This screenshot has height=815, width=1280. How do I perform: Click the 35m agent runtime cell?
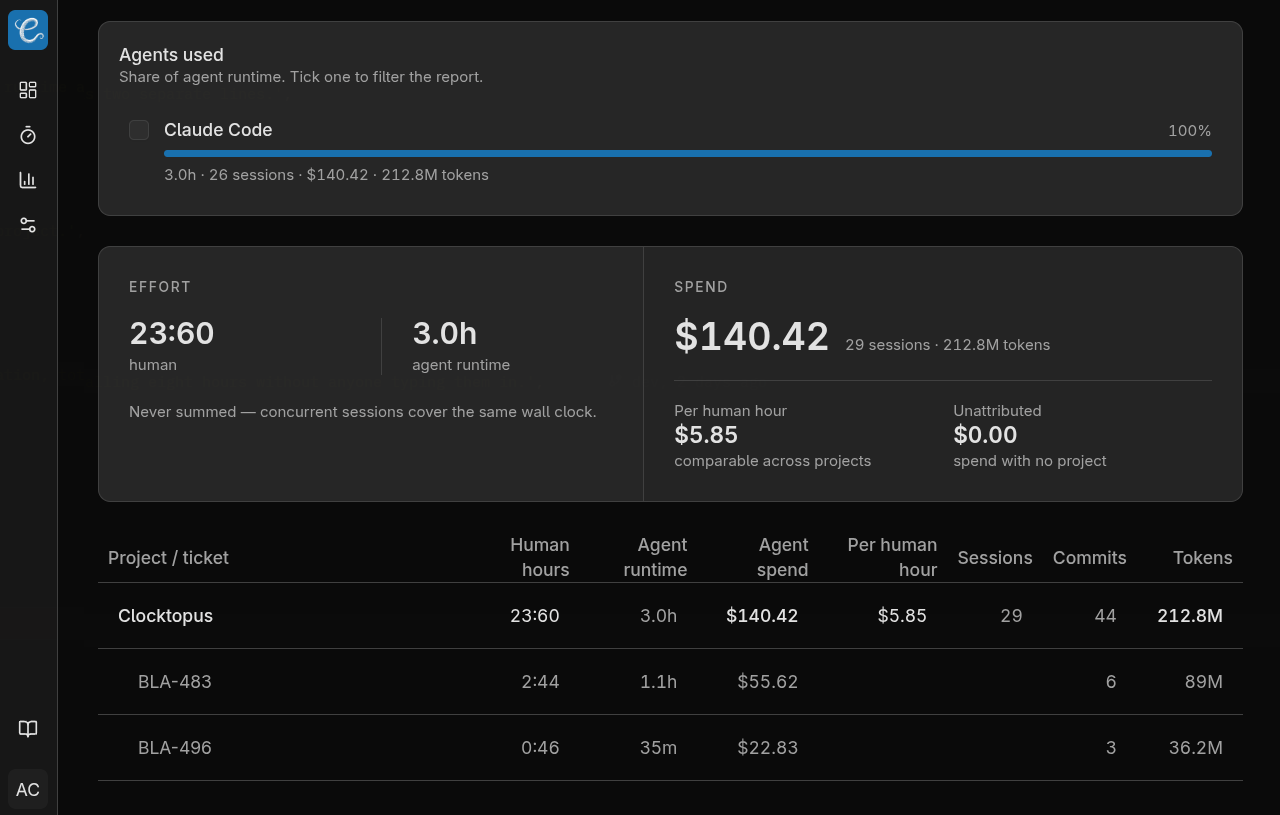658,748
